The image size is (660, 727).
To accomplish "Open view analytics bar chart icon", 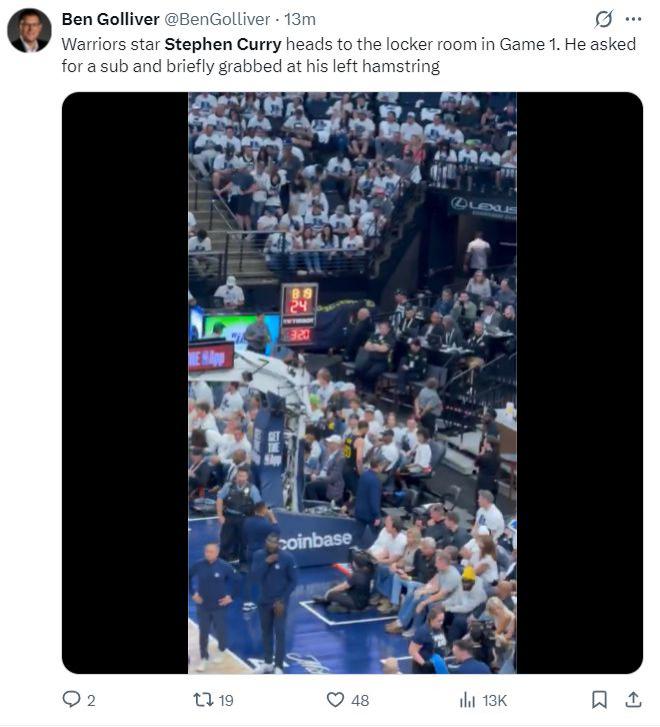I will 467,699.
